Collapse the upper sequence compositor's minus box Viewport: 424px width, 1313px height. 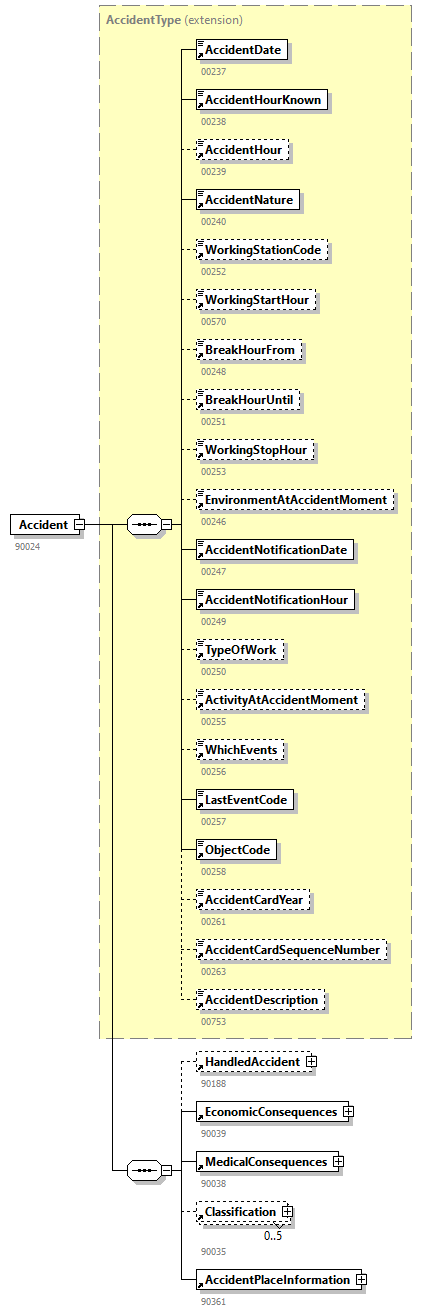pyautogui.click(x=166, y=524)
